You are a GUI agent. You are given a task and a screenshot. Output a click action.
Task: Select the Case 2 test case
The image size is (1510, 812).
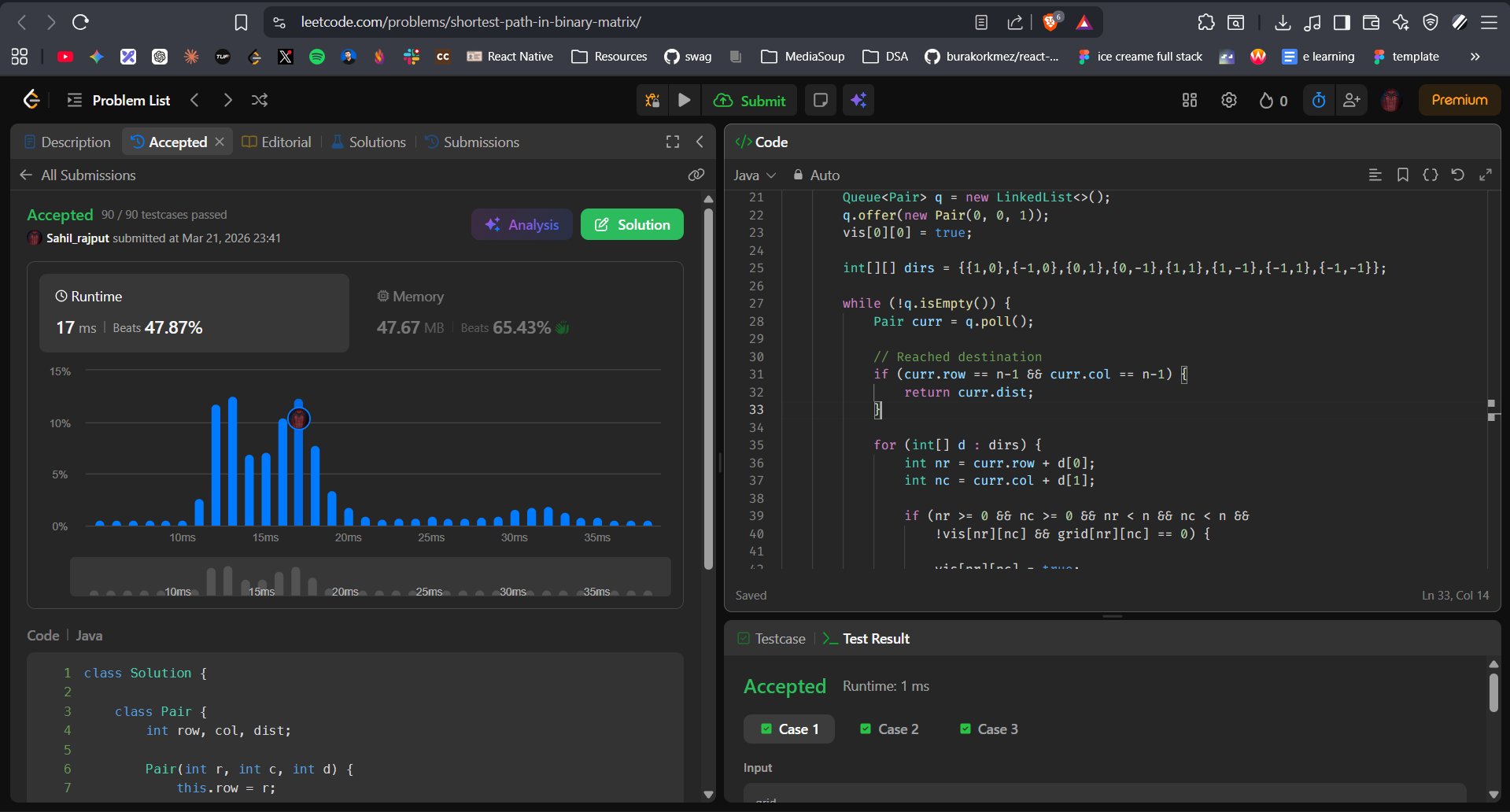point(889,729)
